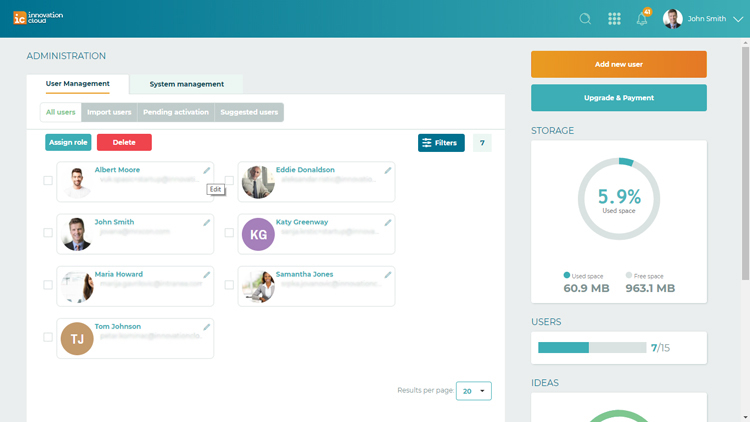Image resolution: width=750 pixels, height=422 pixels.
Task: Click the John Smith card avatar photo
Action: point(77,234)
